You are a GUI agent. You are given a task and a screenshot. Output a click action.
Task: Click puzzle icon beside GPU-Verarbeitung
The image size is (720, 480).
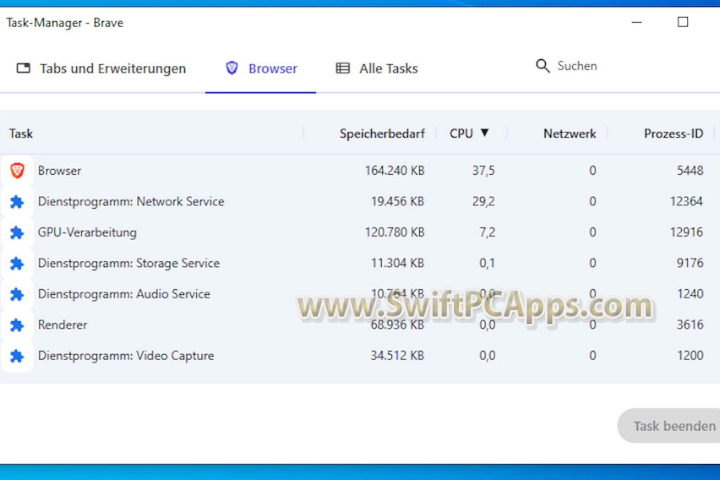[17, 232]
